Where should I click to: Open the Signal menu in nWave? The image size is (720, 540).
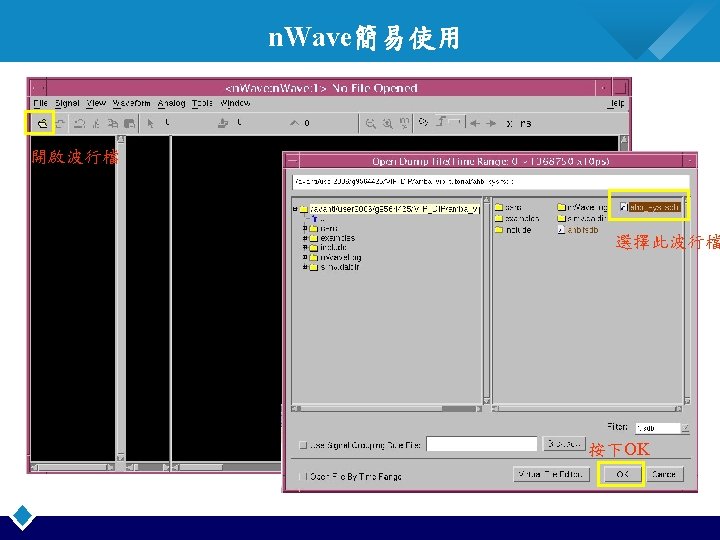[67, 103]
